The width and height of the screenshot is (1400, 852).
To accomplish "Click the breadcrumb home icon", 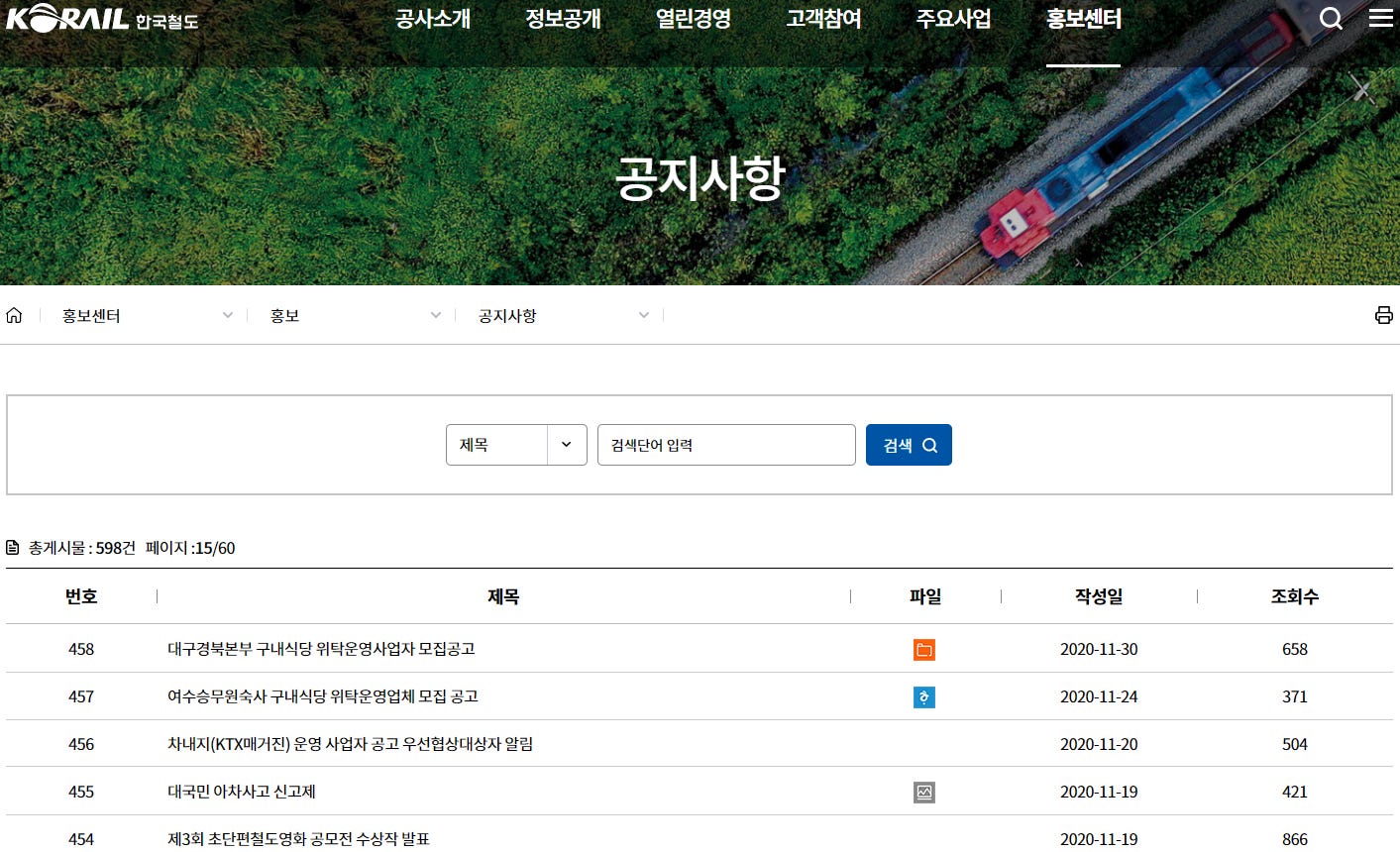I will [14, 315].
